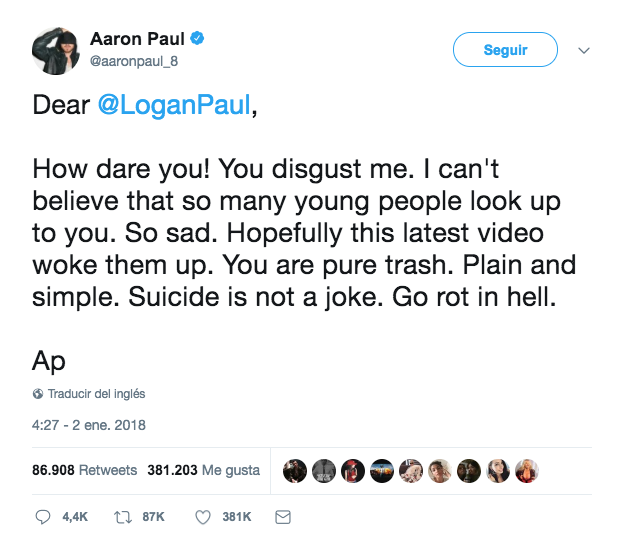View the 86.908 Retweets list

pos(85,470)
